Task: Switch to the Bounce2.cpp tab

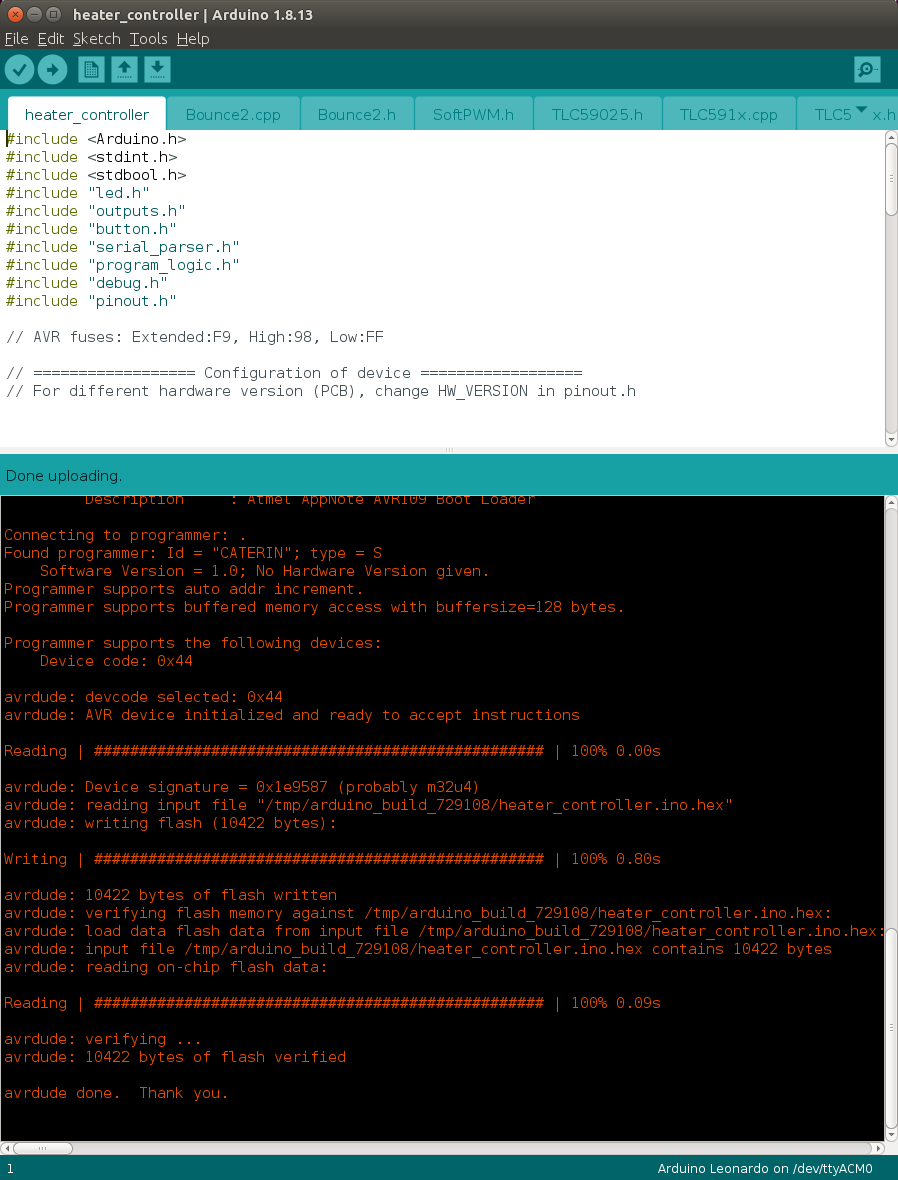Action: point(232,115)
